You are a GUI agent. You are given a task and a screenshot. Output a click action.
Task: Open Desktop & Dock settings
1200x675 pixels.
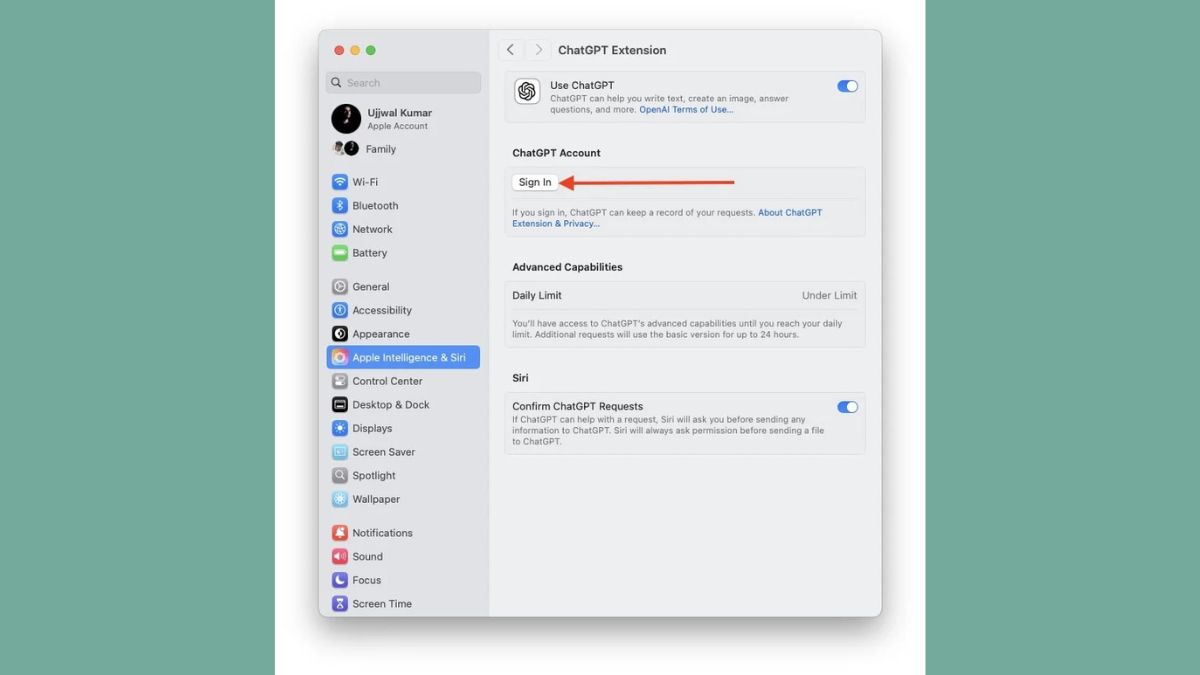tap(403, 405)
